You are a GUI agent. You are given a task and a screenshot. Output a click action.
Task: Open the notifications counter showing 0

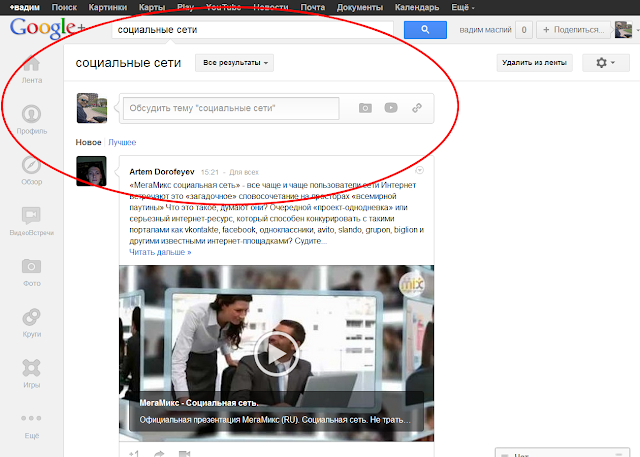coord(524,30)
